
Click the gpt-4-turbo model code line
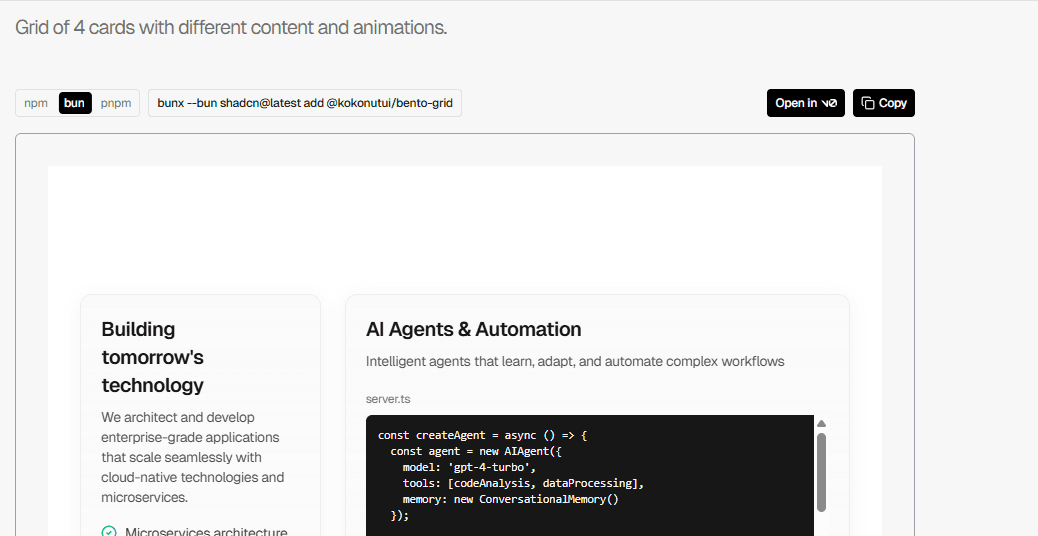click(x=469, y=467)
